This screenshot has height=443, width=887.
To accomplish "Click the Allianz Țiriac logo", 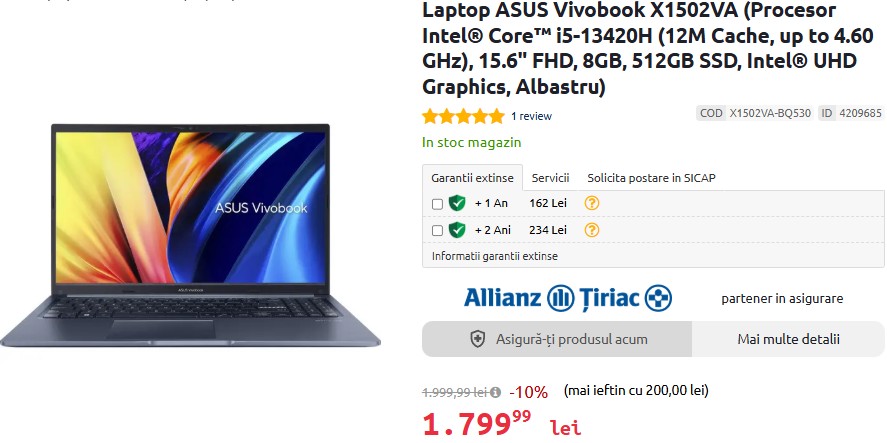I will 568,298.
